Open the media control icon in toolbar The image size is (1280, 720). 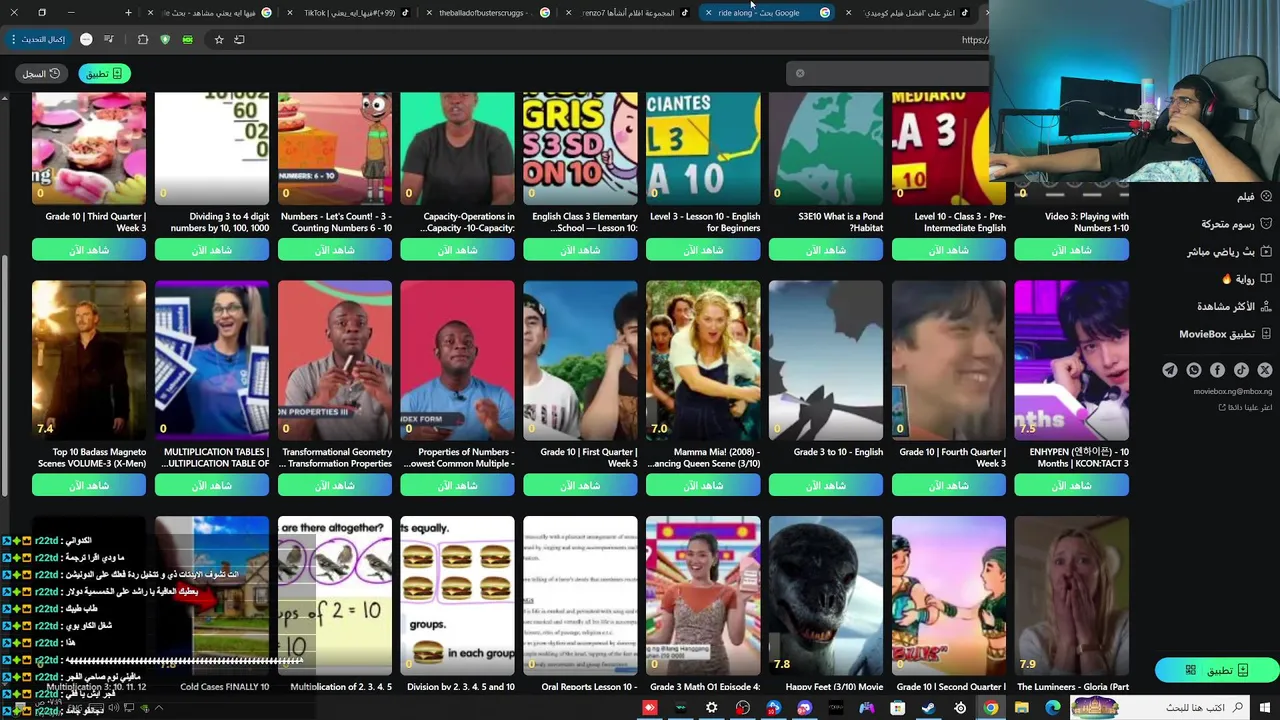[x=108, y=39]
